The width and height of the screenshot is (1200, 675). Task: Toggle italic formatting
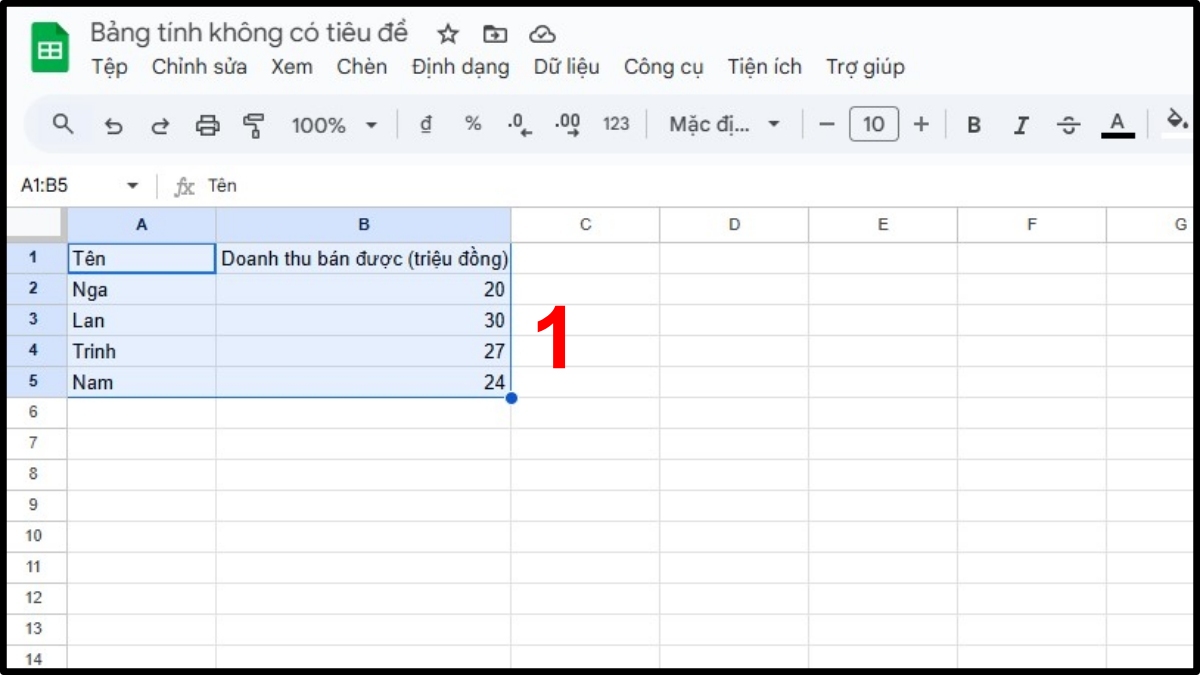(1021, 125)
